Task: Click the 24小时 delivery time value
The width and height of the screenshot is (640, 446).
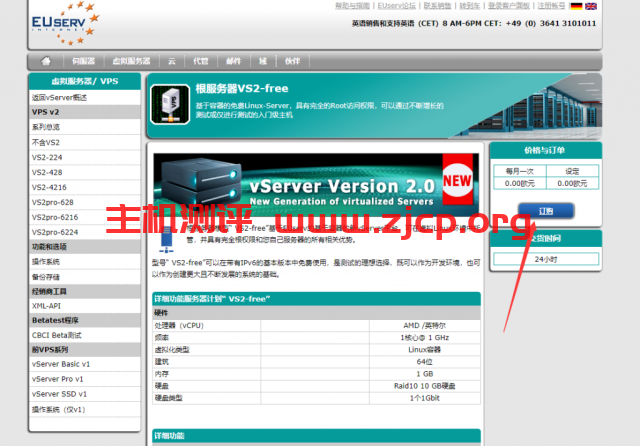Action: [x=546, y=259]
